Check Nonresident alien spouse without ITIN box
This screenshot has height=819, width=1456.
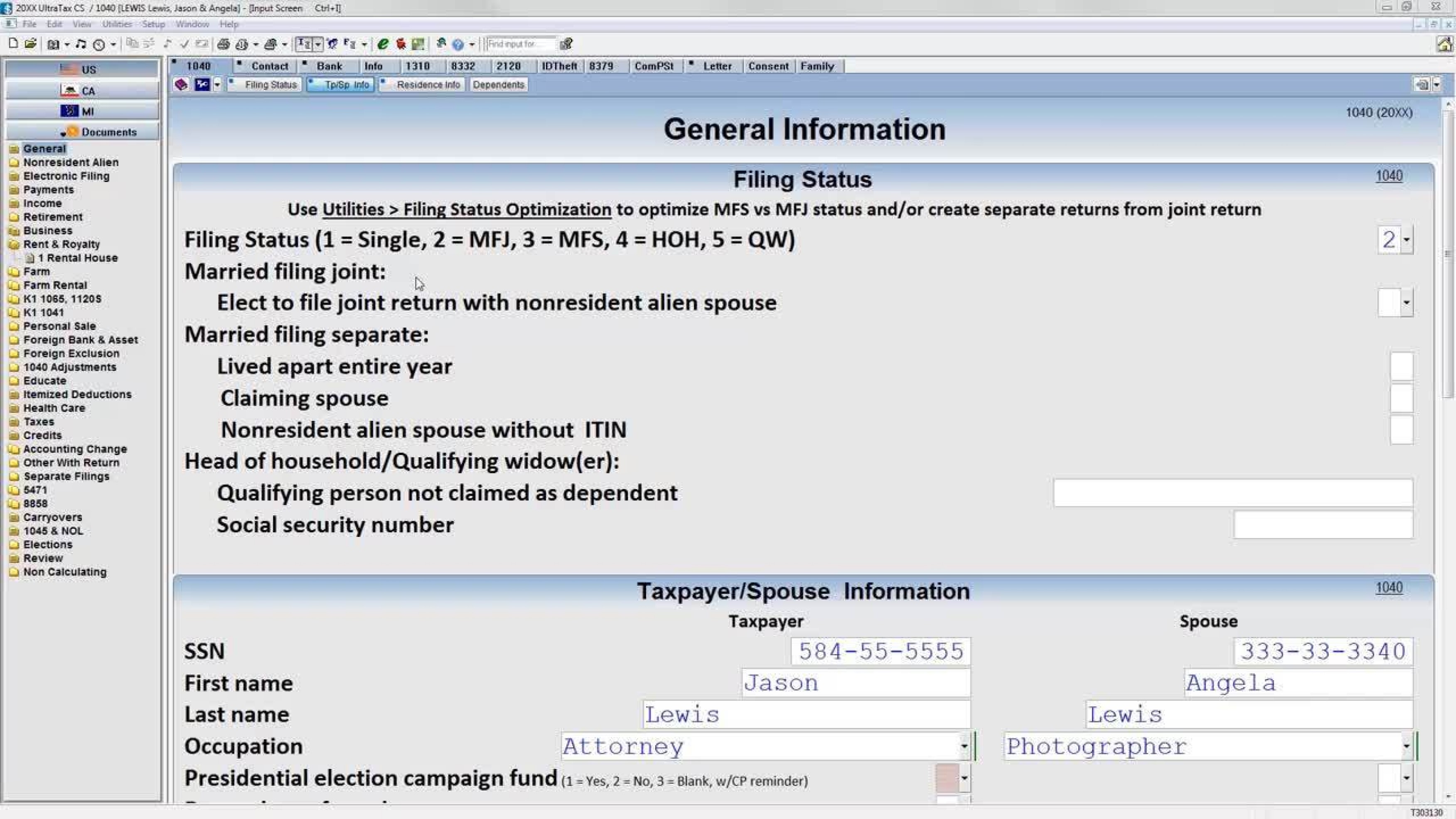click(x=1401, y=430)
